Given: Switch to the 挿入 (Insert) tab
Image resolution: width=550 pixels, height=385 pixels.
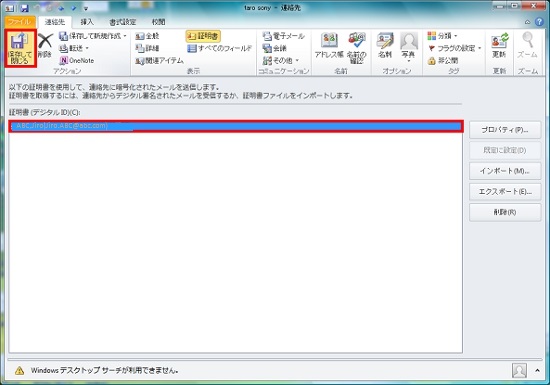Looking at the screenshot, I should point(87,22).
